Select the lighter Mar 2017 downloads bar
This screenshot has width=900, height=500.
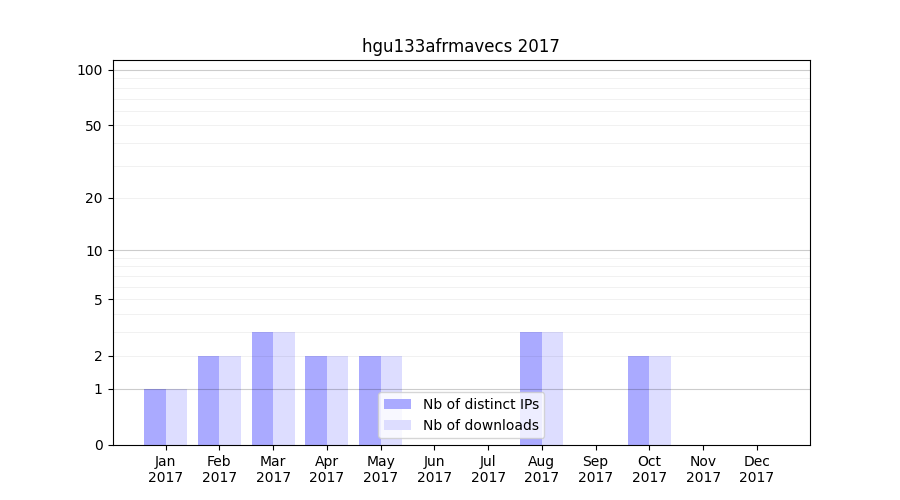point(284,388)
